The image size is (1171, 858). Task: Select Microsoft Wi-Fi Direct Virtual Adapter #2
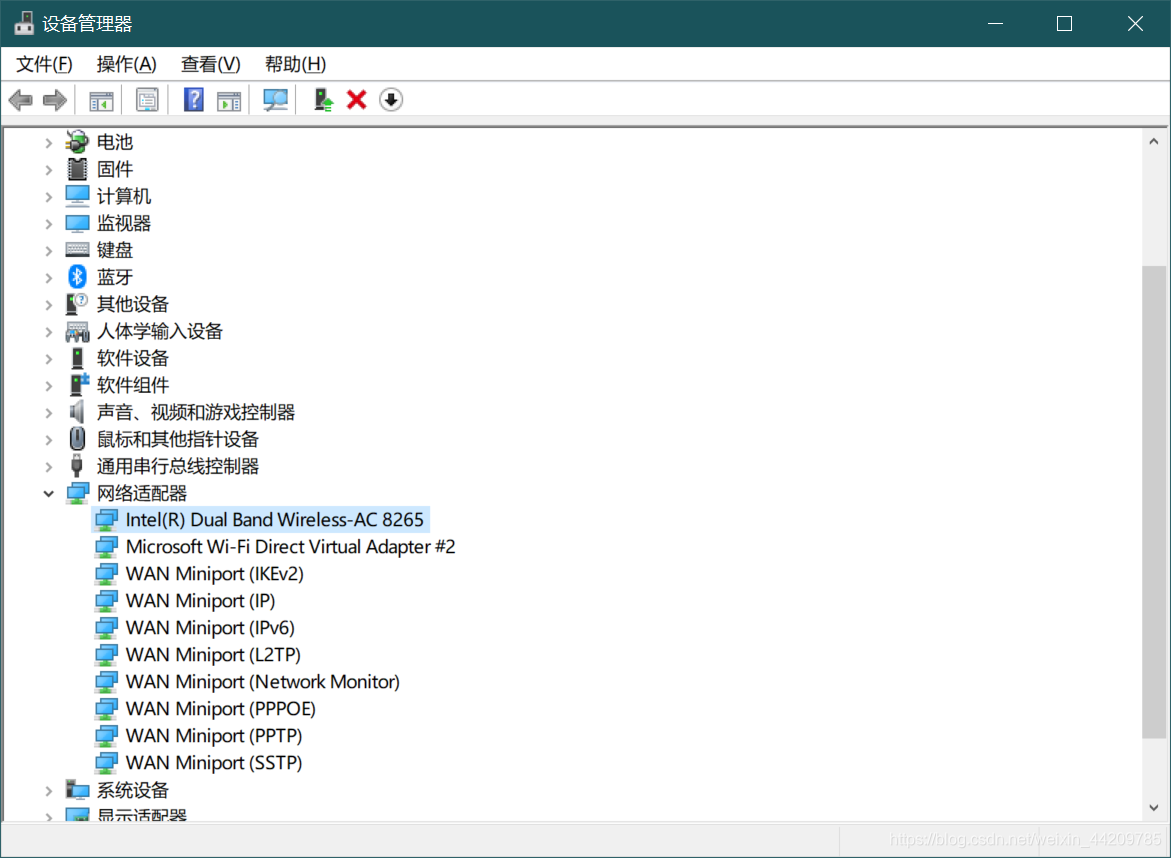291,547
